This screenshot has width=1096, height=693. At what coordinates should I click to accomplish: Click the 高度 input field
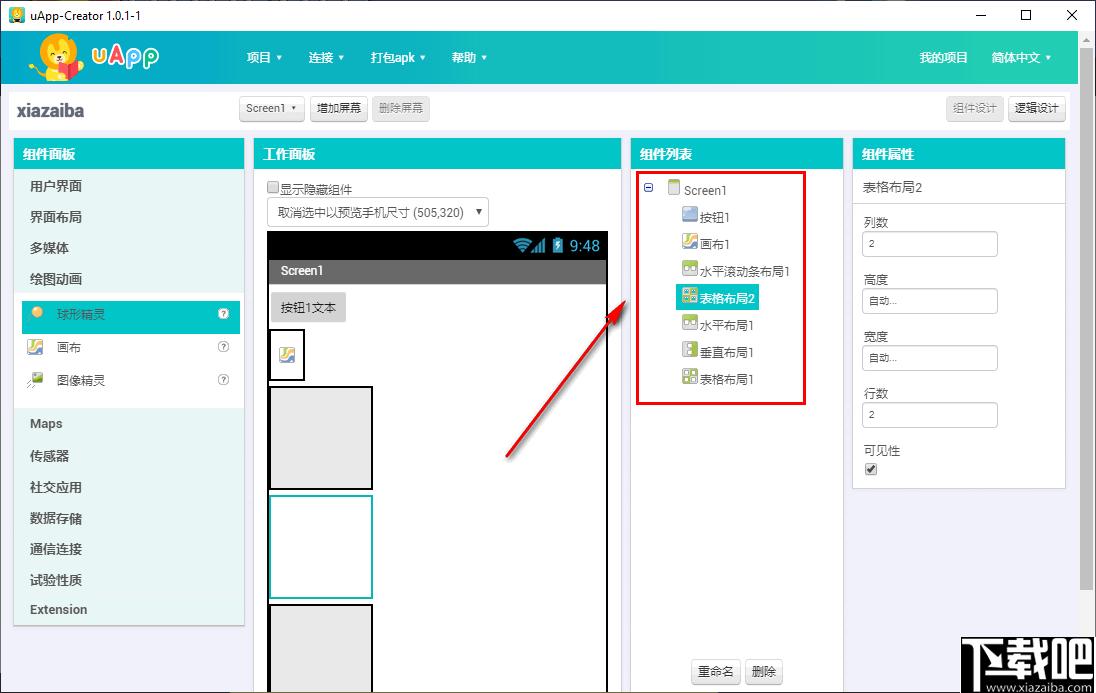point(930,301)
